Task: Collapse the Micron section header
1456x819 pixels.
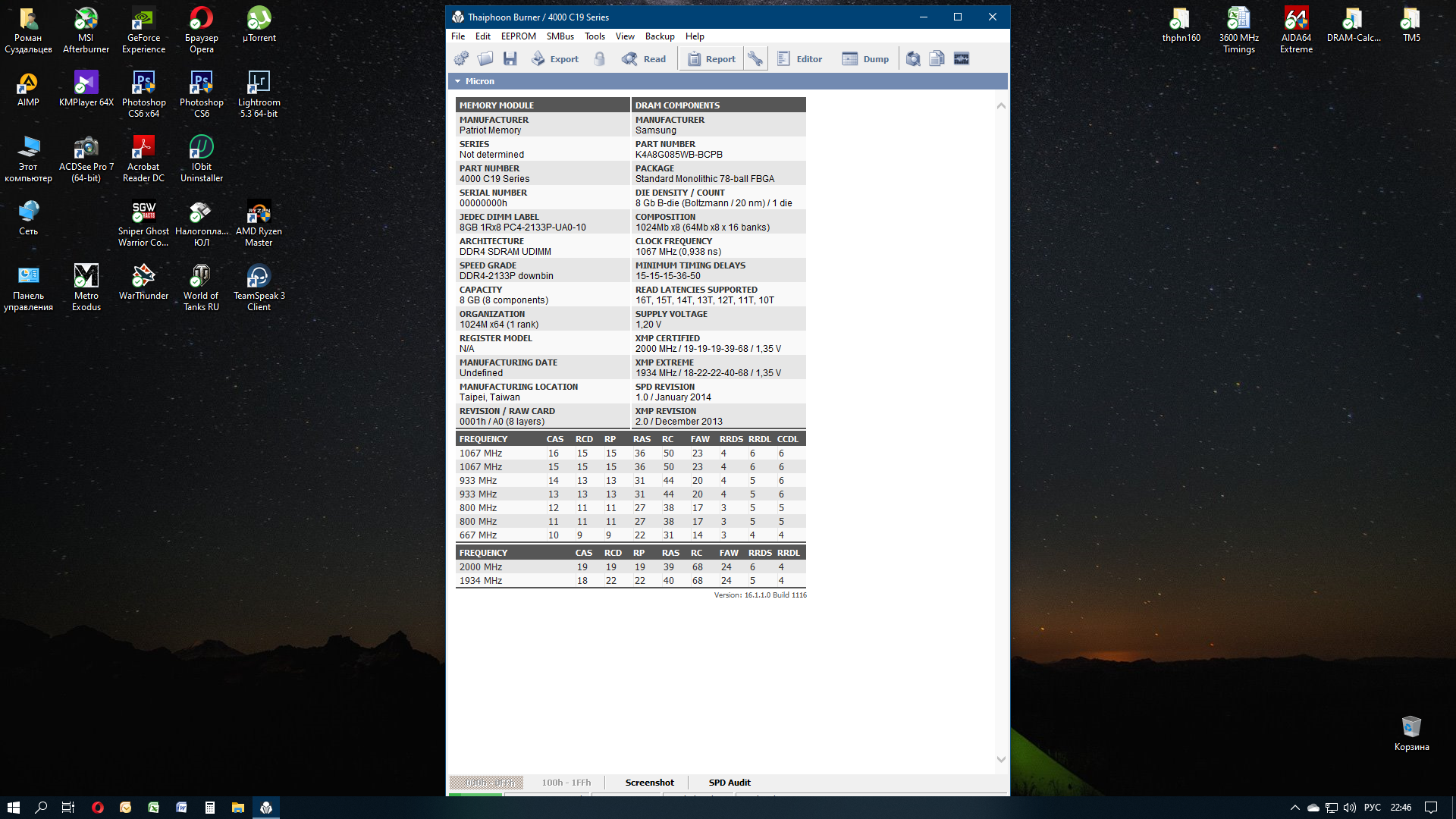Action: [x=458, y=81]
